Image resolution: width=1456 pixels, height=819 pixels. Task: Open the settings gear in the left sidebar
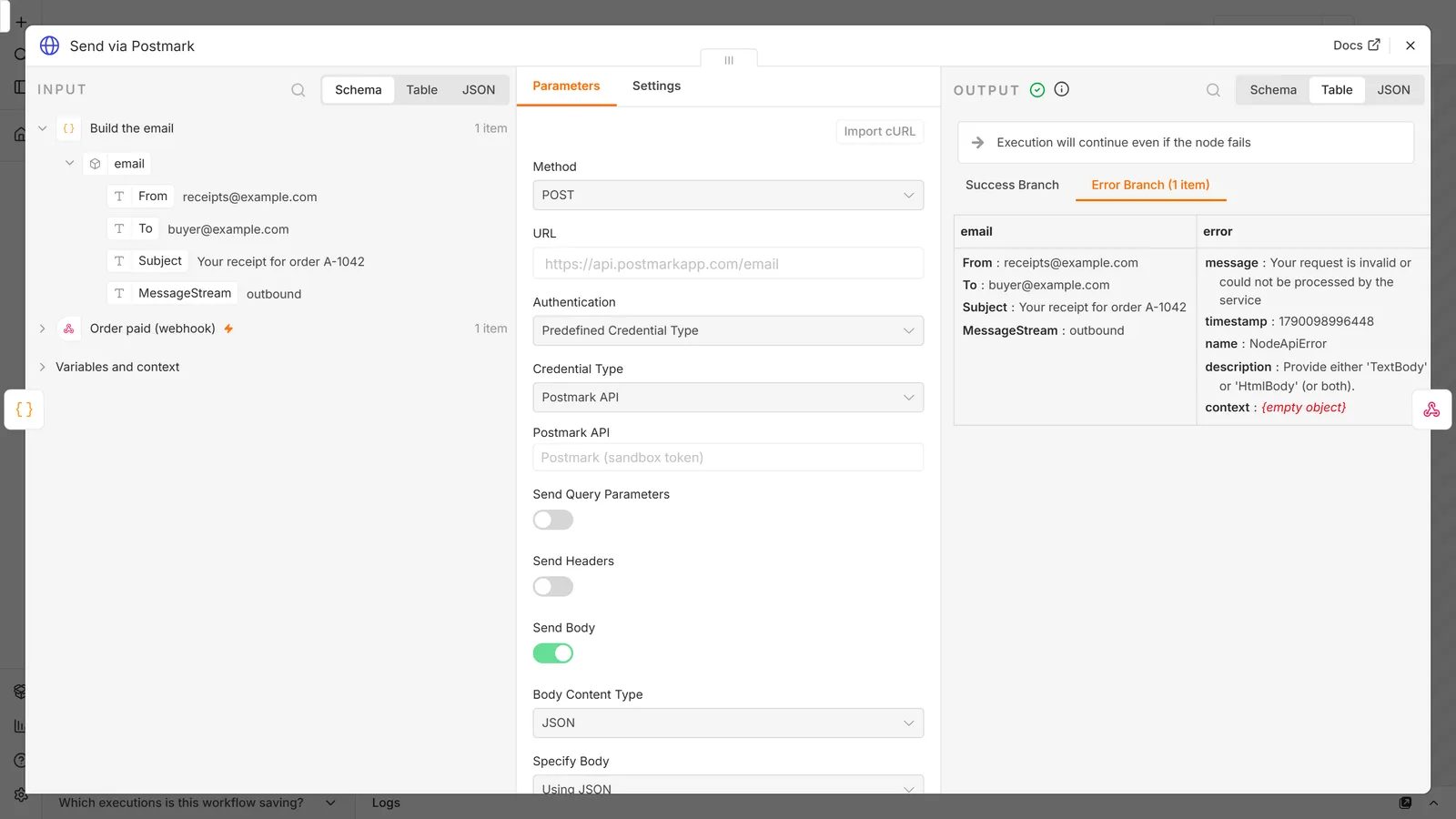(20, 794)
